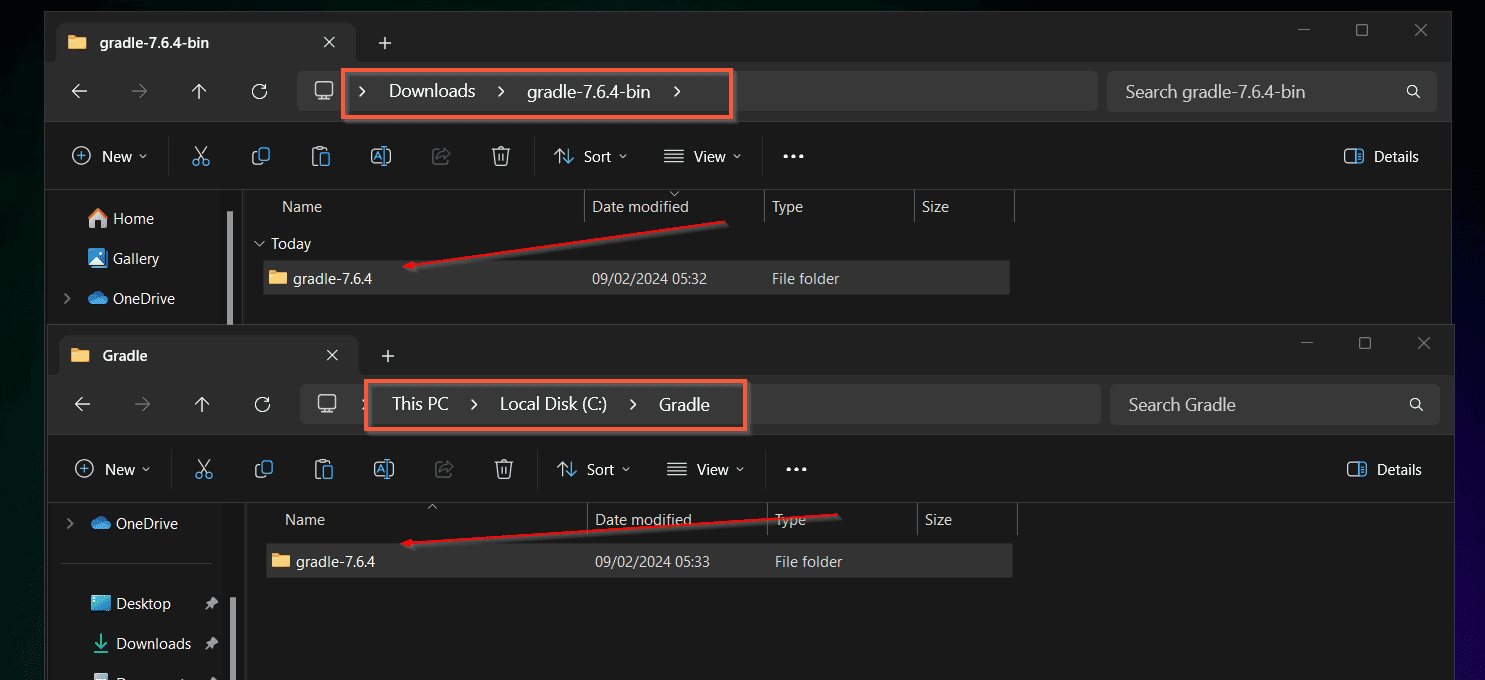Viewport: 1485px width, 680px height.
Task: Add new tab in Gradle window
Action: click(388, 356)
